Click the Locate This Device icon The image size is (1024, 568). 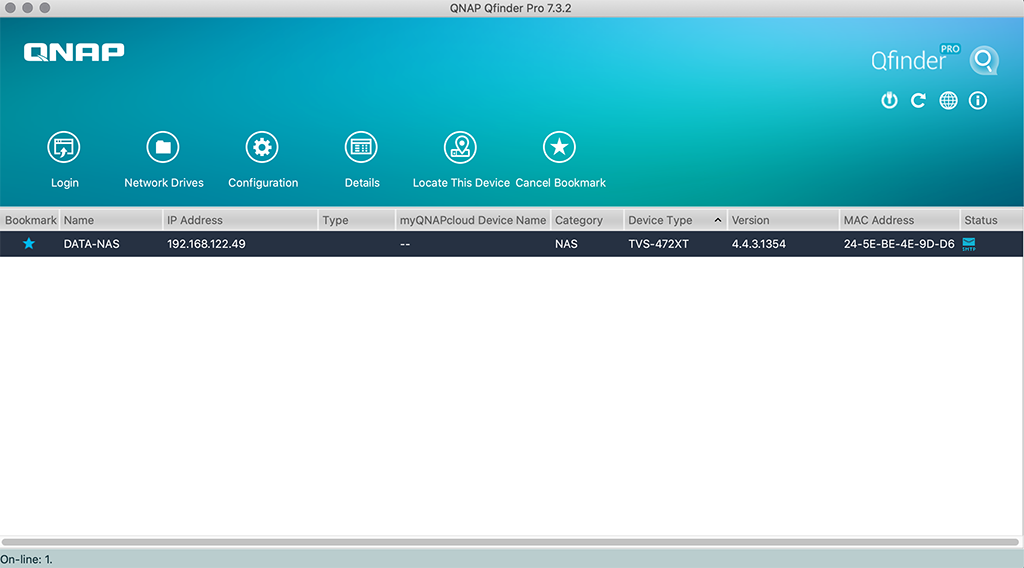[460, 147]
